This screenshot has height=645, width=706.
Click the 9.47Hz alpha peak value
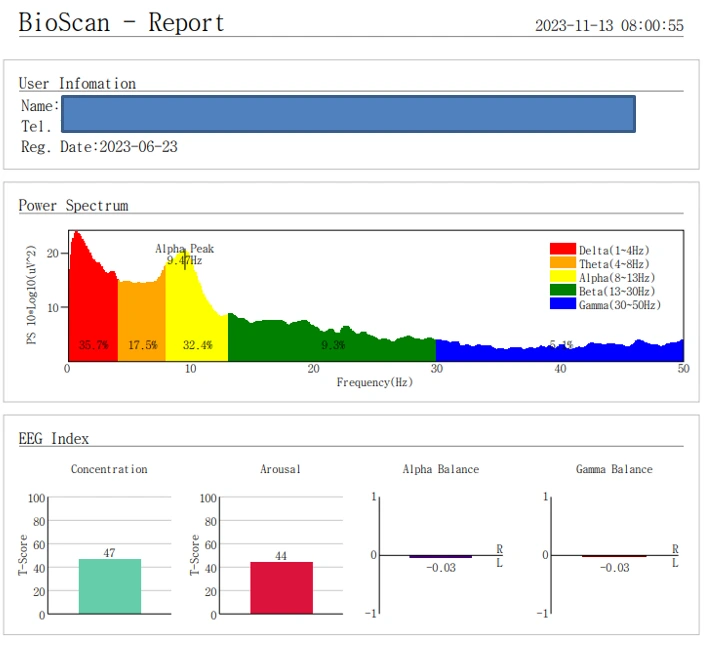[x=184, y=260]
